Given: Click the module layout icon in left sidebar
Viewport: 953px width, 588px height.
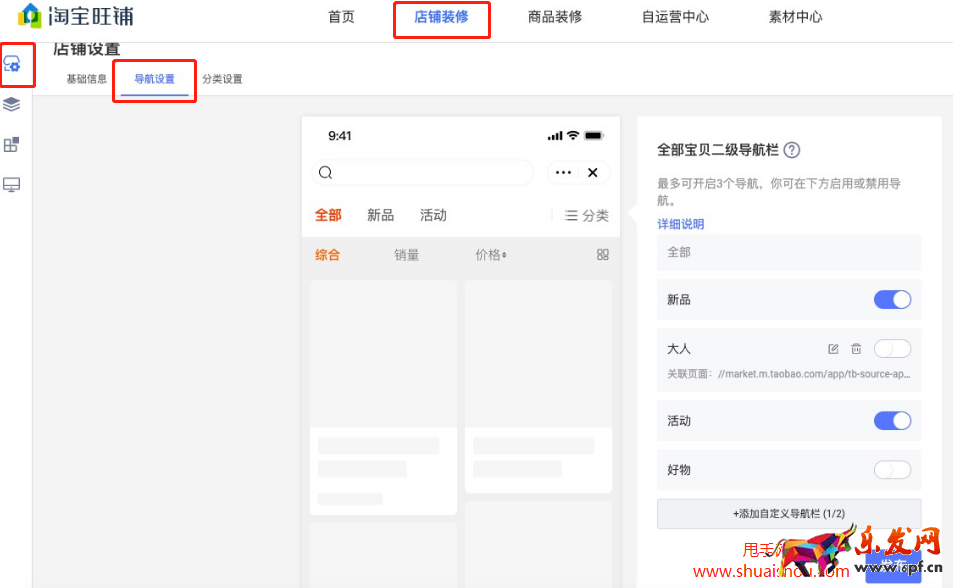Looking at the screenshot, I should (x=14, y=144).
